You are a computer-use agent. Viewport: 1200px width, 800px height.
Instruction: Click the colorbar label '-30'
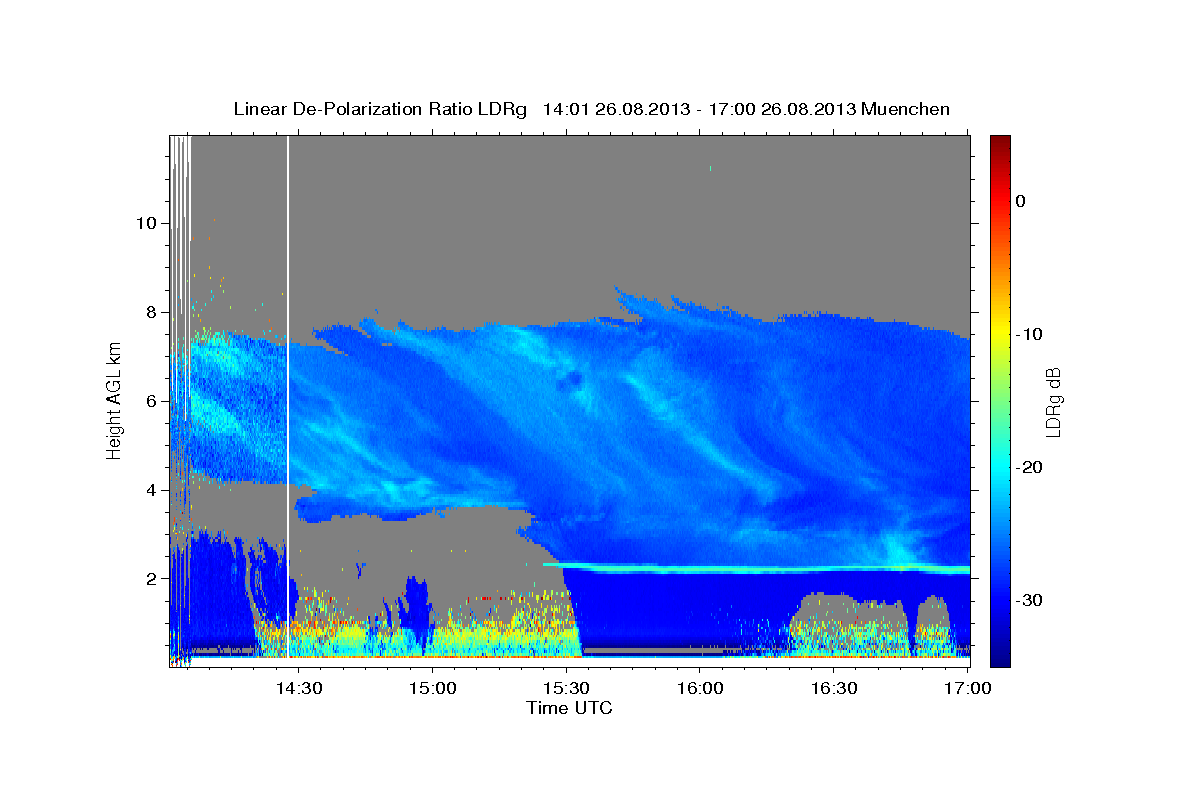[x=1028, y=600]
